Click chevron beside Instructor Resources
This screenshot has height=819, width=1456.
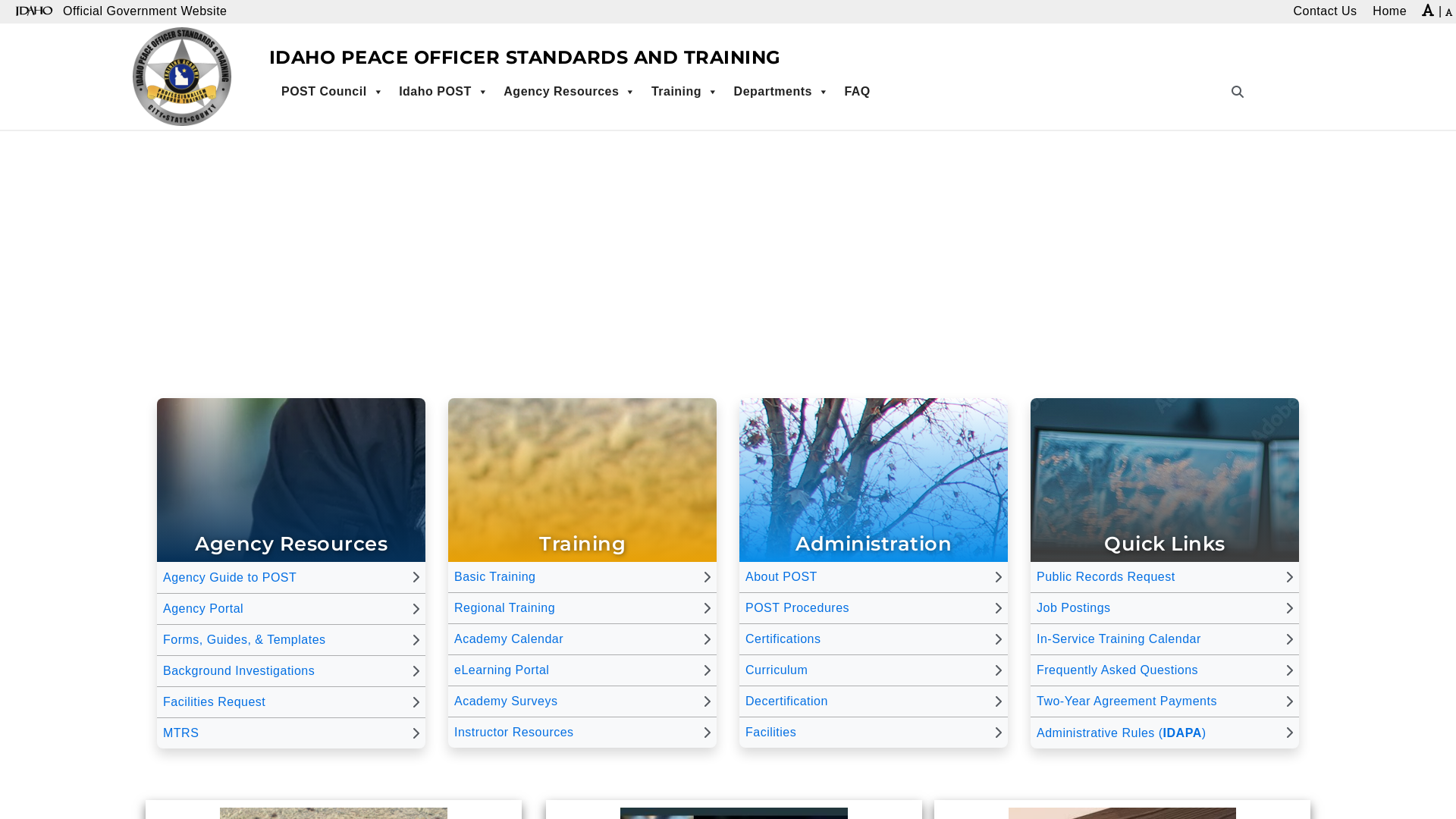[707, 733]
